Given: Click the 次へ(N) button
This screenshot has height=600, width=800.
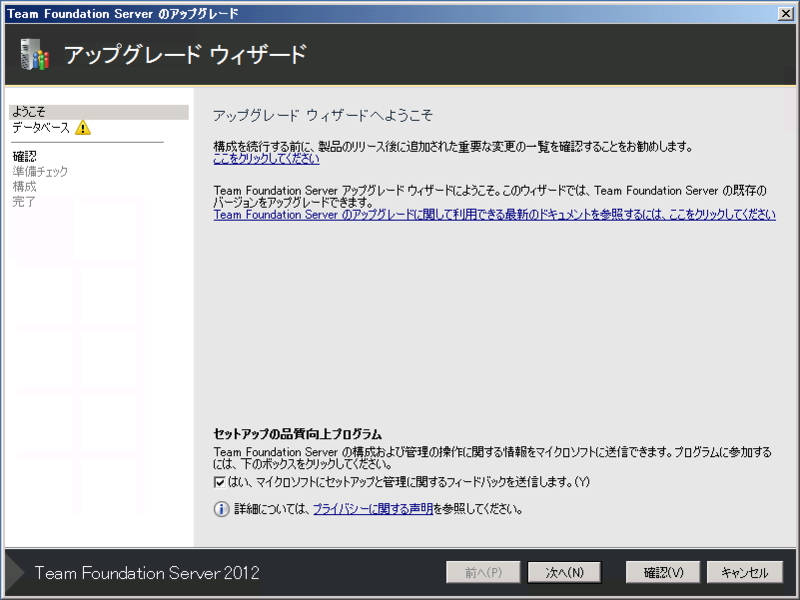Looking at the screenshot, I should [x=564, y=572].
